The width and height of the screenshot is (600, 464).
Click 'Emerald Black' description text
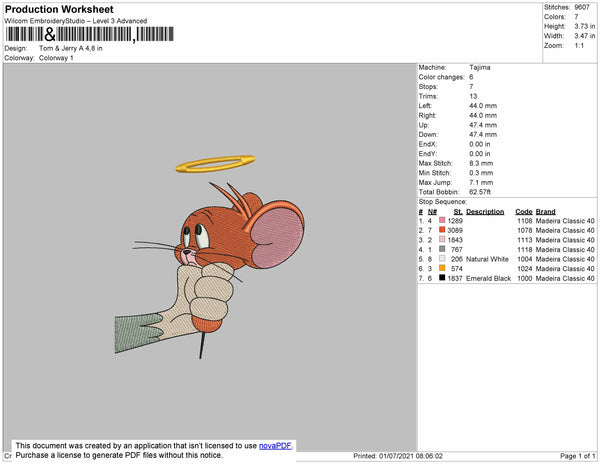[489, 278]
